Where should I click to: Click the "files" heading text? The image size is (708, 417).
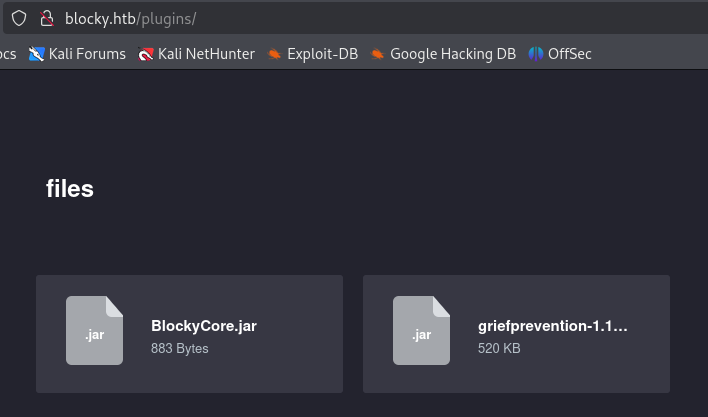(x=70, y=189)
